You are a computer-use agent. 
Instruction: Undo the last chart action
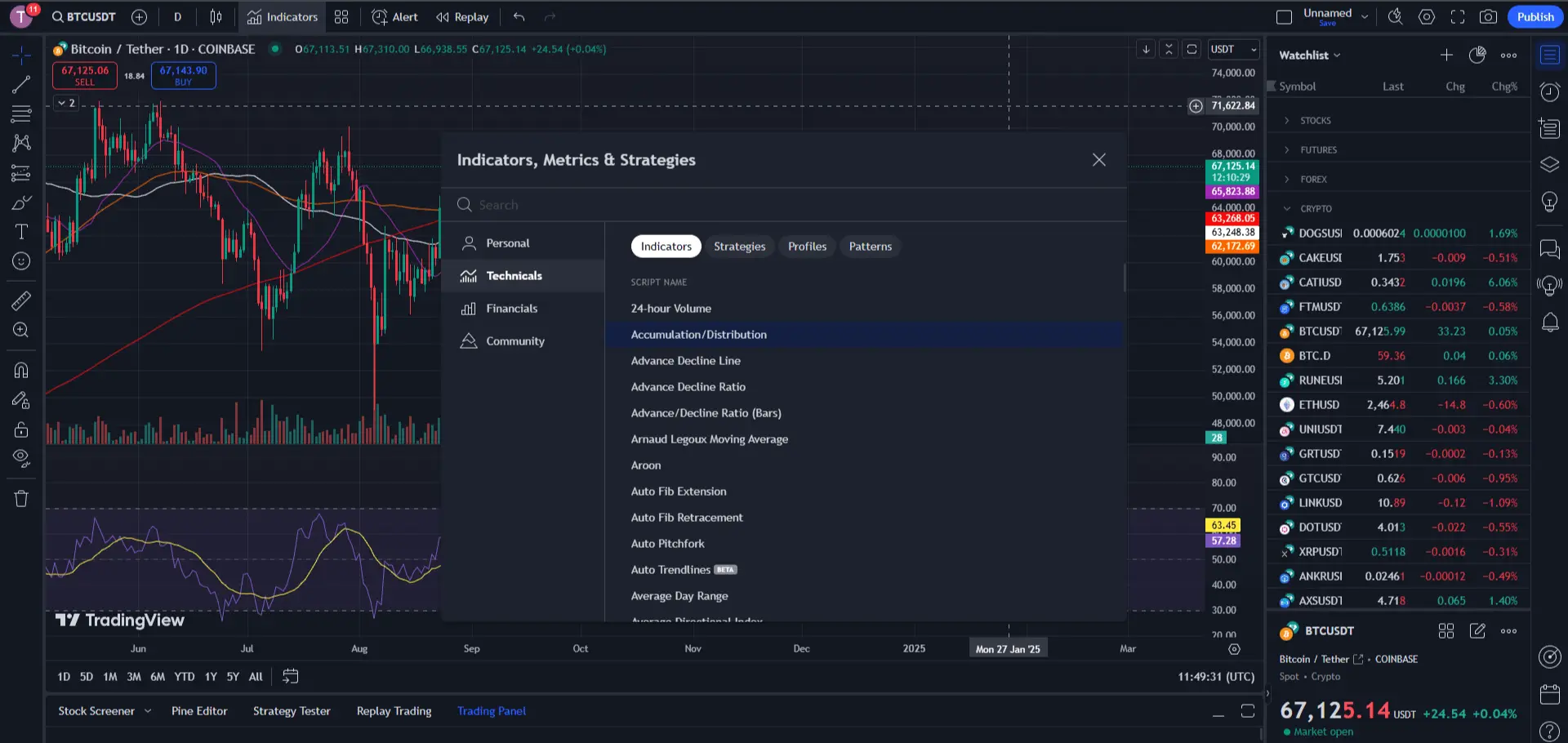(x=519, y=17)
